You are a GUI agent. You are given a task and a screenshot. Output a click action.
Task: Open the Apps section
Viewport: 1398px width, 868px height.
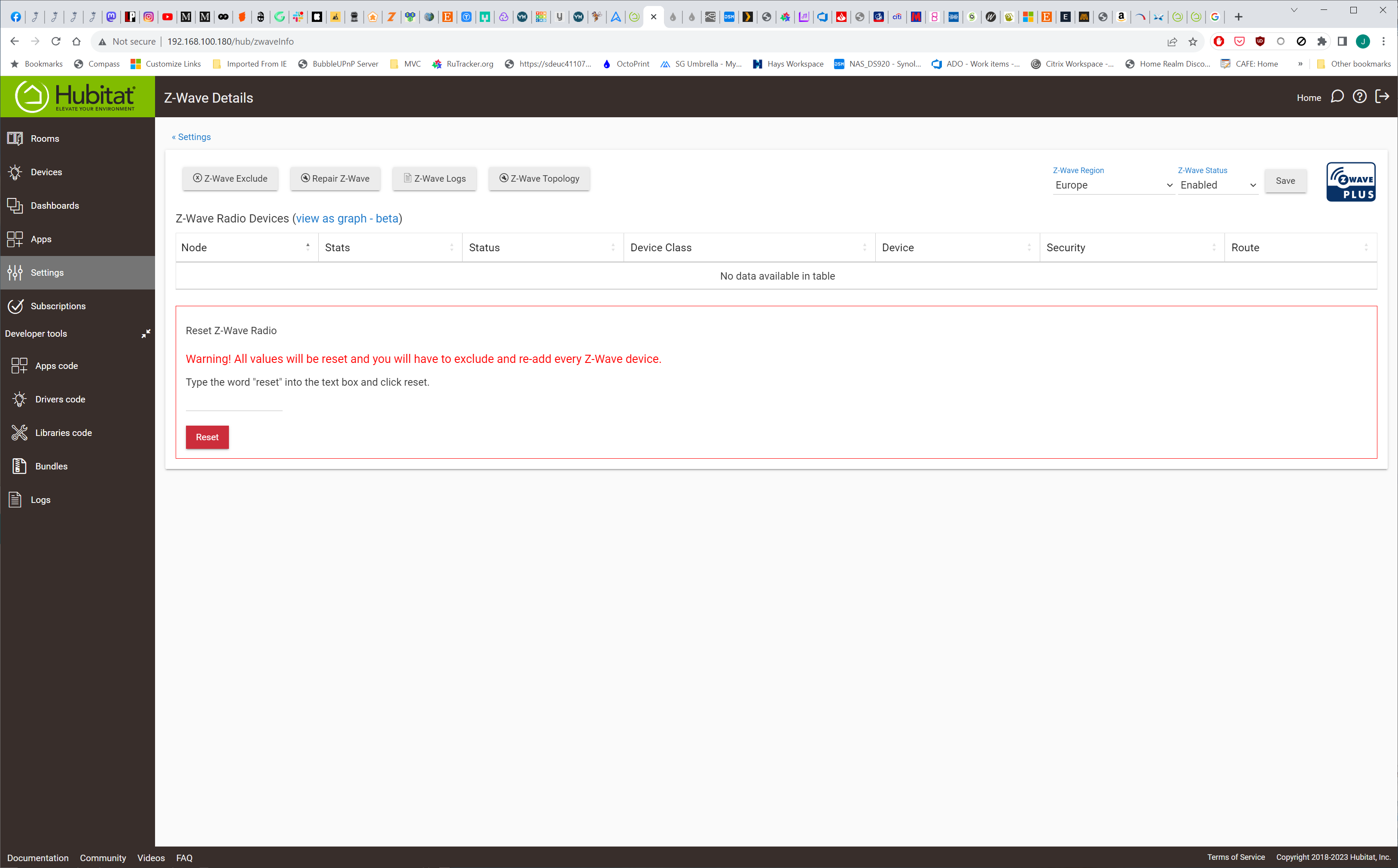41,239
